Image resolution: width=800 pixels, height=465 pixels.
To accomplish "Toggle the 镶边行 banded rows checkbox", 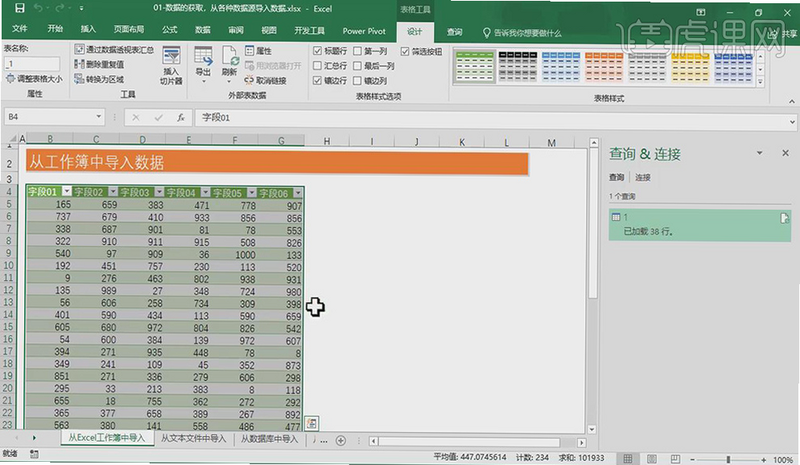I will [317, 81].
